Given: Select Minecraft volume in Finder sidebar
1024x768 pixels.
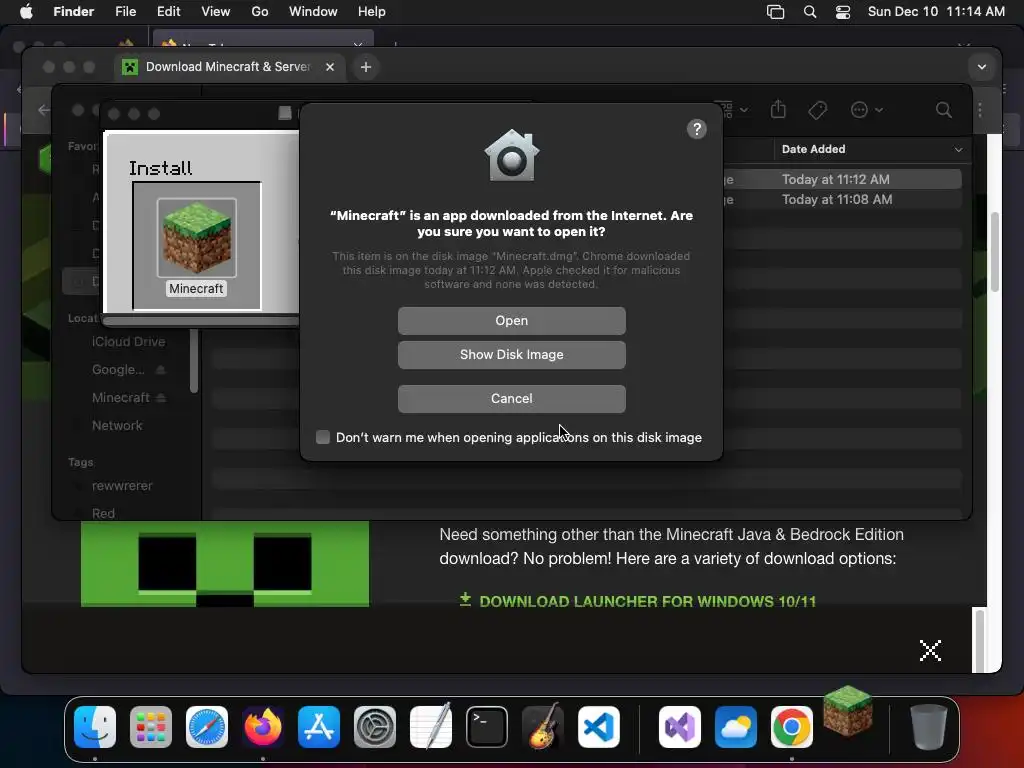Looking at the screenshot, I should click(121, 398).
